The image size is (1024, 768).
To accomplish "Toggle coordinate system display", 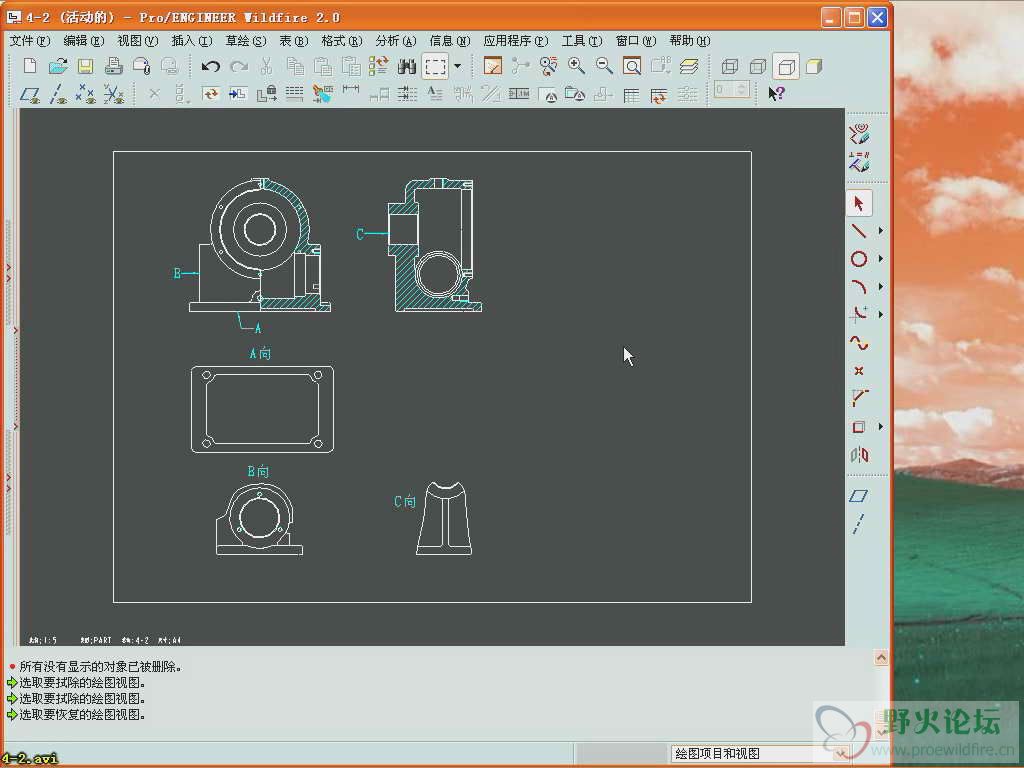I will (114, 94).
